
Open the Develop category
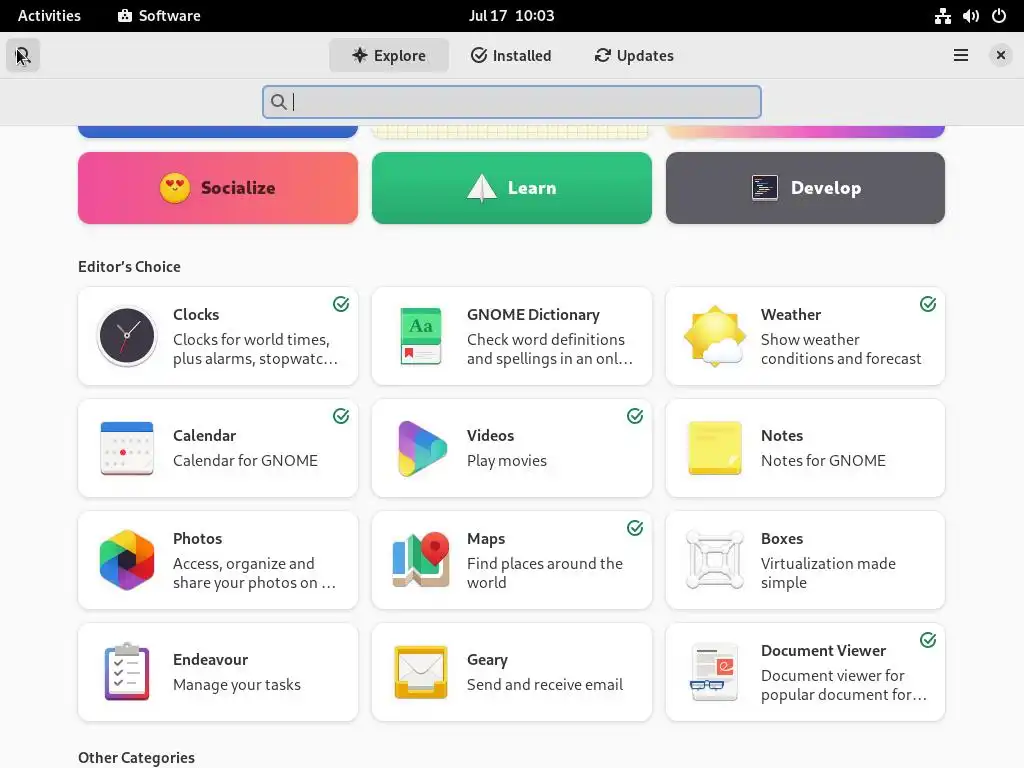point(805,188)
